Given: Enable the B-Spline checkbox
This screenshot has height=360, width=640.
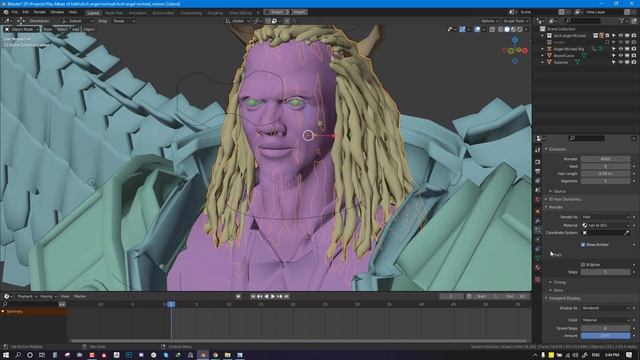Looking at the screenshot, I should coord(583,264).
